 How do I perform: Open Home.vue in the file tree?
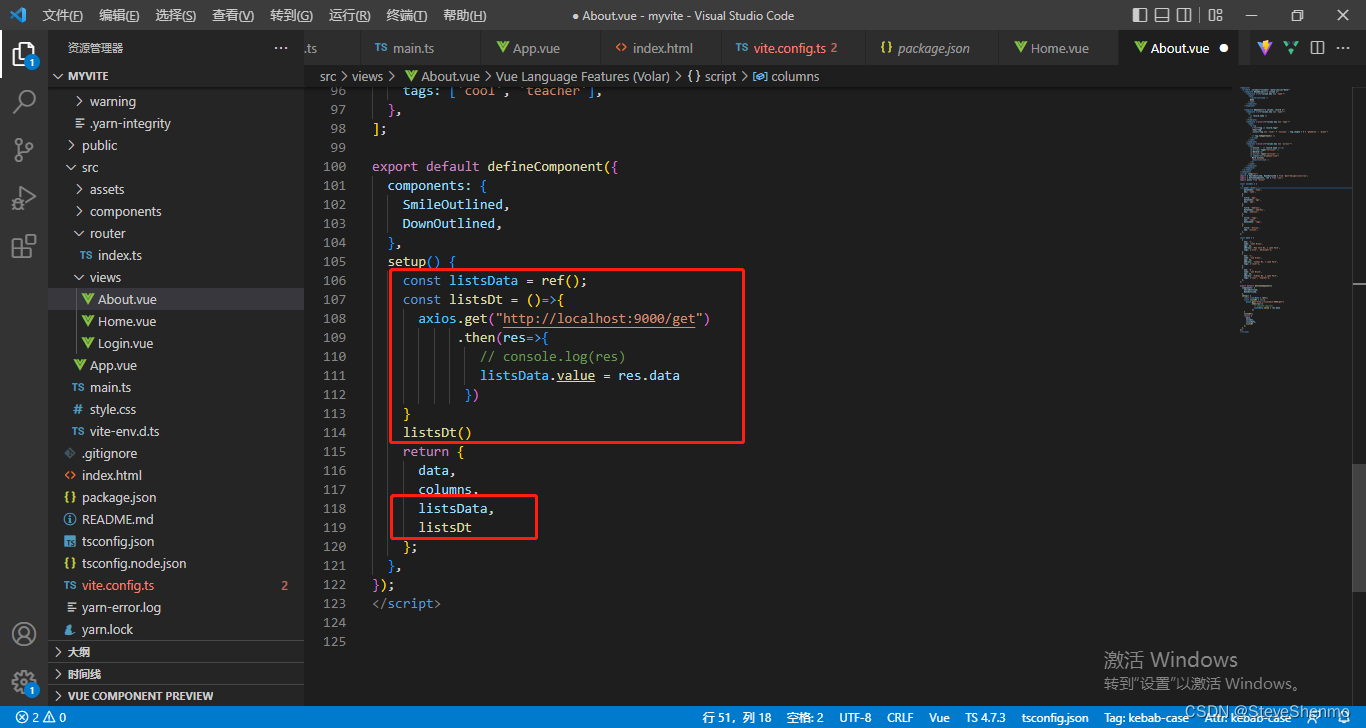point(176,321)
